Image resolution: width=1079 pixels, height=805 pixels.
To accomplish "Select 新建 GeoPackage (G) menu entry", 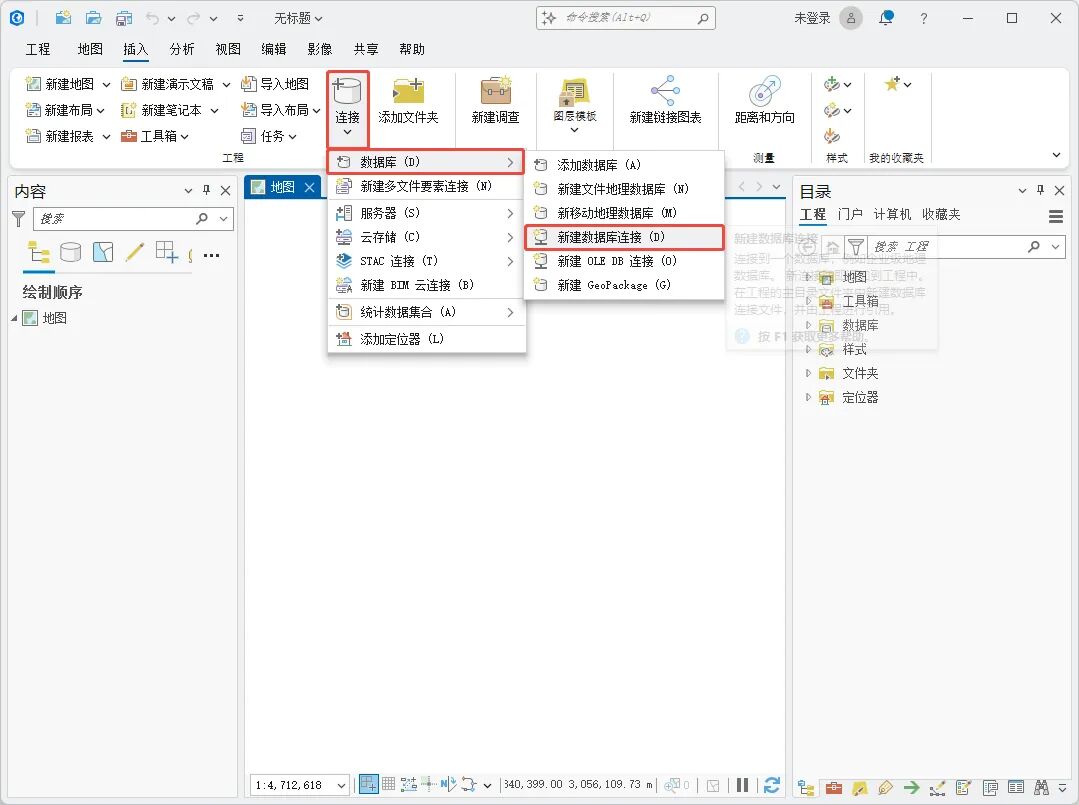I will [x=624, y=285].
